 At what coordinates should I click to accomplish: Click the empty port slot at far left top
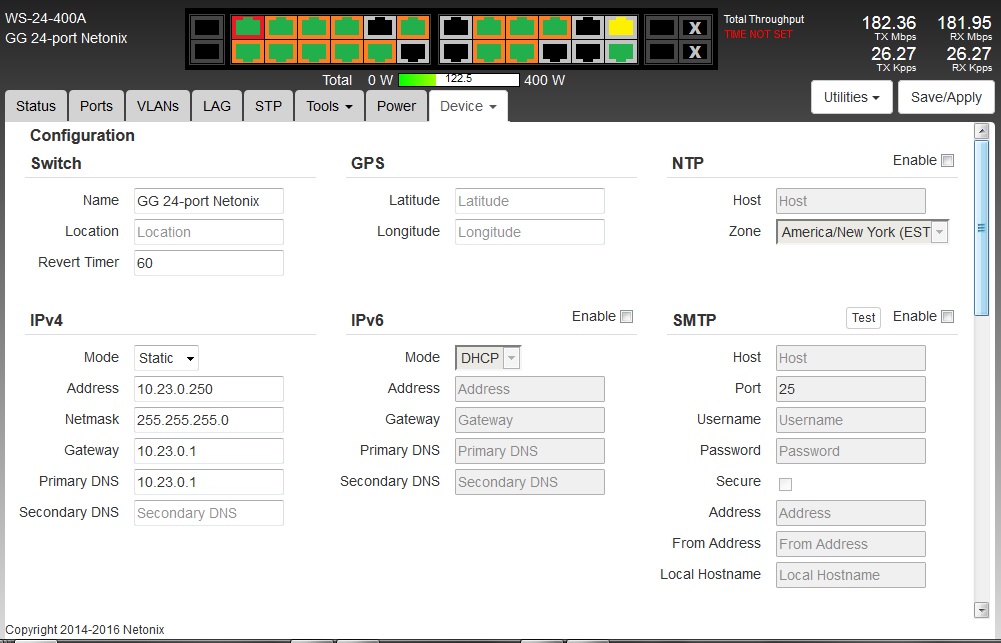click(206, 27)
